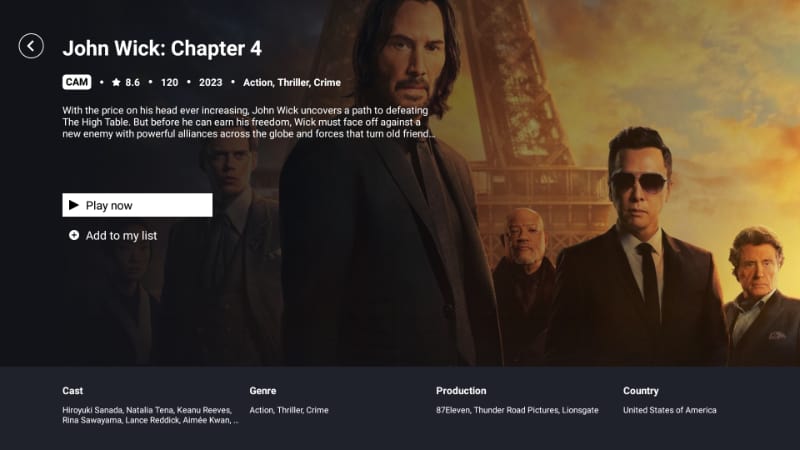Open Action, Thriller, Crime genres under the title
Screen dimensions: 800x450
292,83
